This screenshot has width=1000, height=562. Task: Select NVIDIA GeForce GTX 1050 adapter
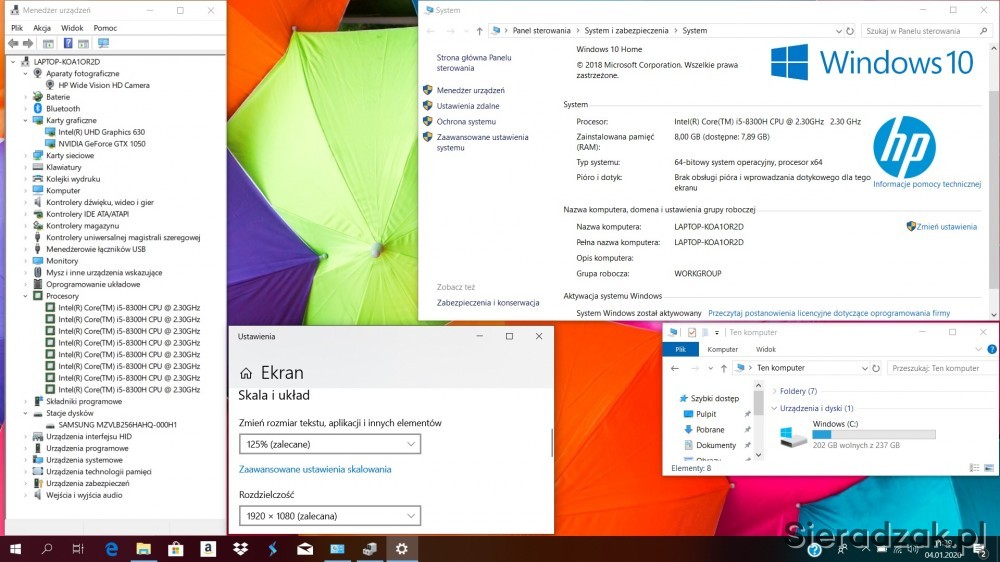101,144
